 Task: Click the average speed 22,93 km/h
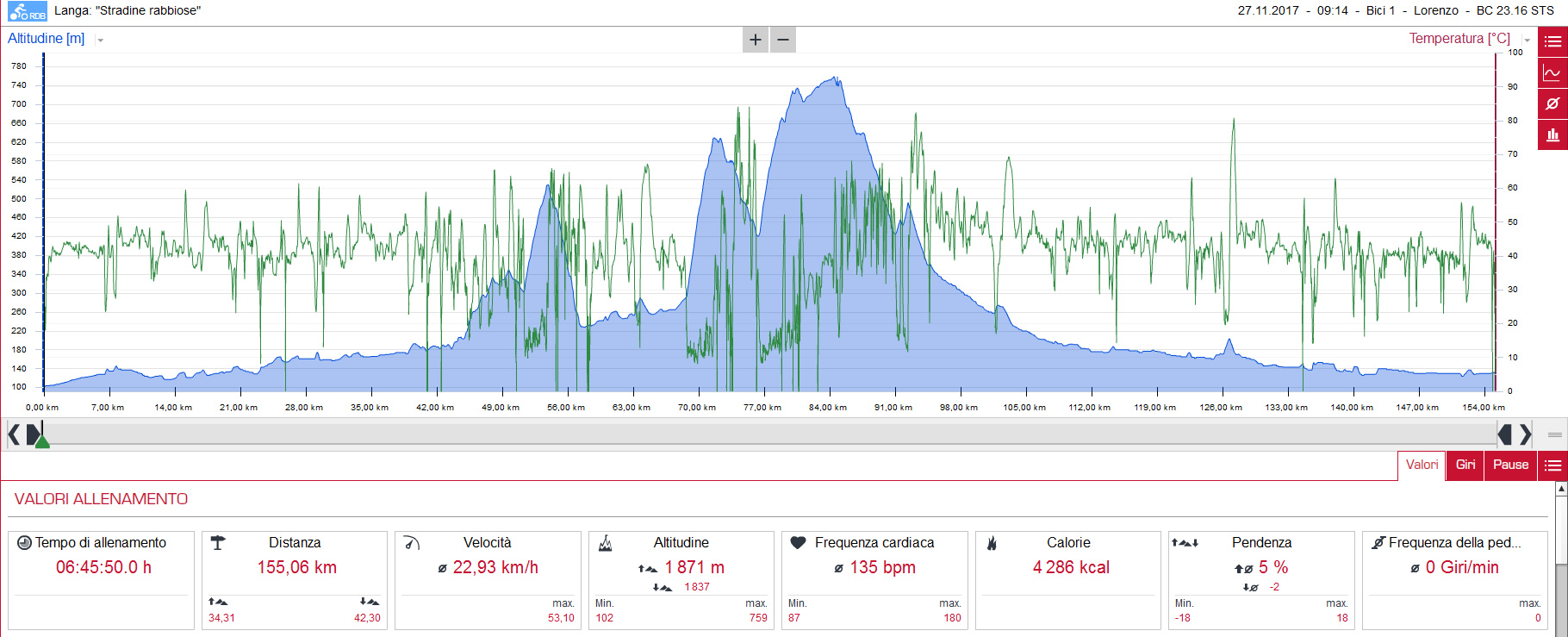(x=495, y=567)
